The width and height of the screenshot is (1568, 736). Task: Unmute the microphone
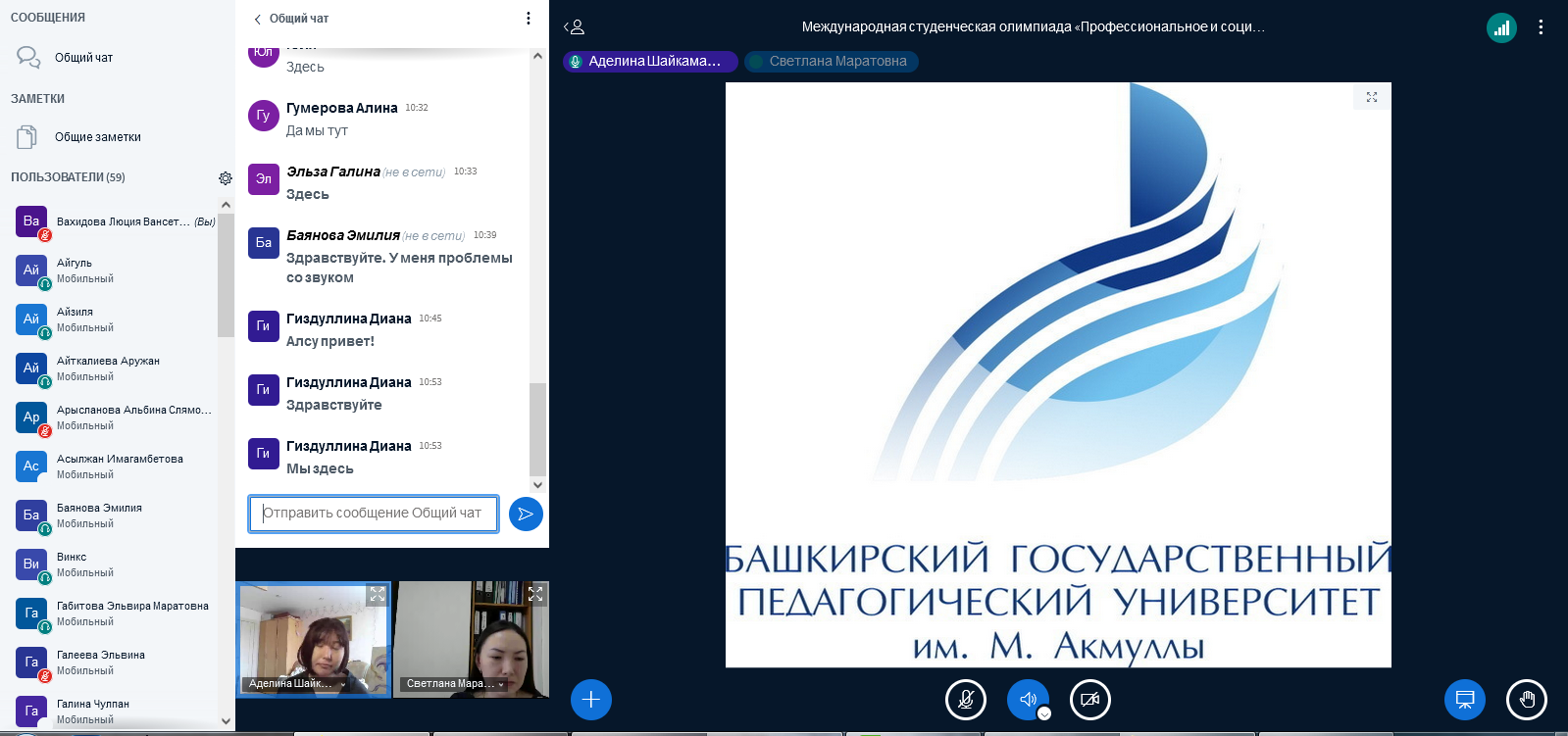point(965,700)
